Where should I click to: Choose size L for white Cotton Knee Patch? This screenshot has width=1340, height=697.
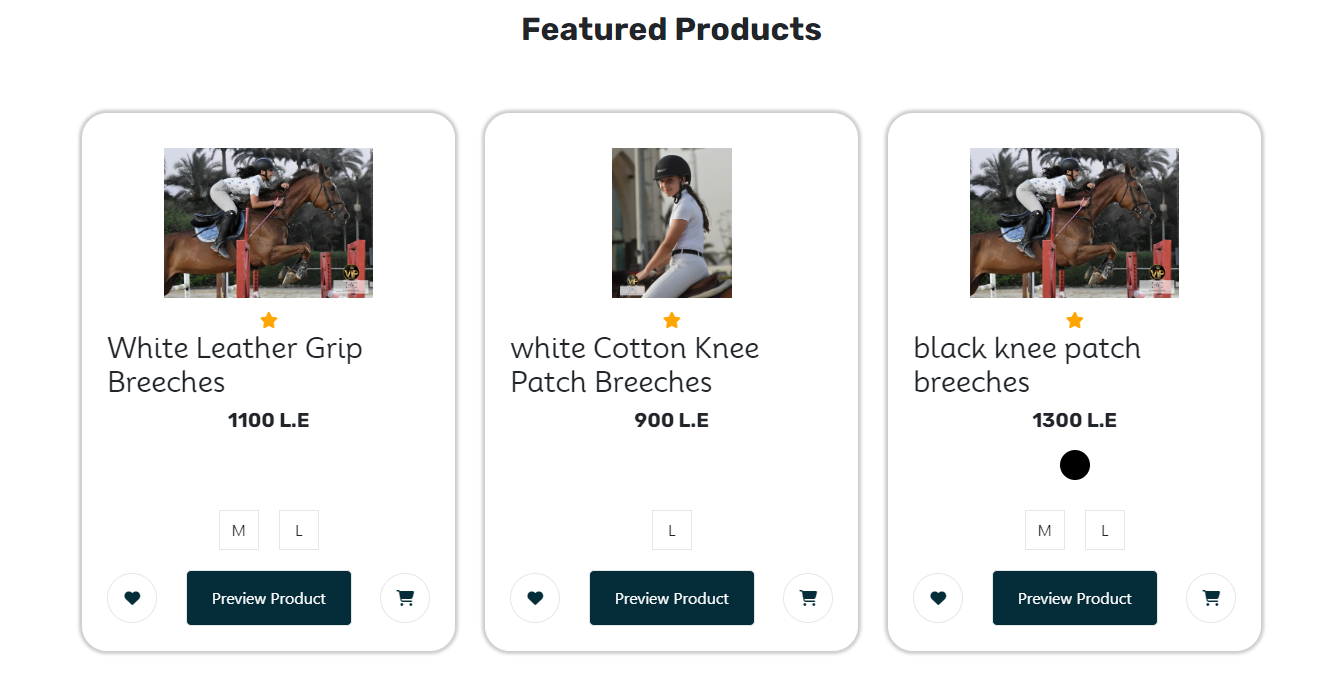pos(672,530)
